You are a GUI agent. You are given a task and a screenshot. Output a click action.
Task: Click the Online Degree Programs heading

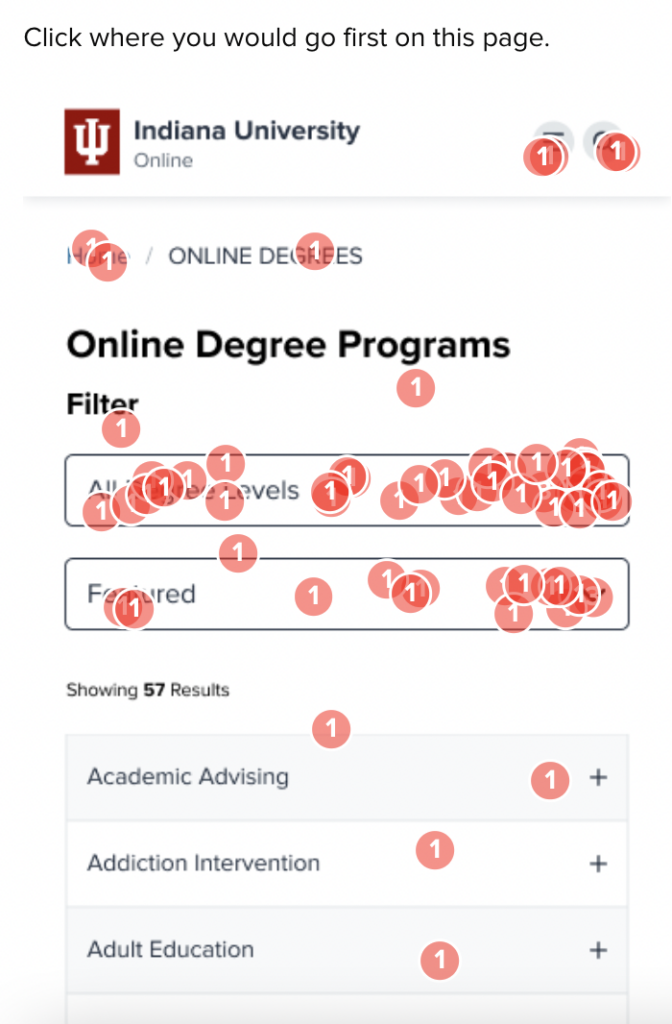(x=288, y=345)
